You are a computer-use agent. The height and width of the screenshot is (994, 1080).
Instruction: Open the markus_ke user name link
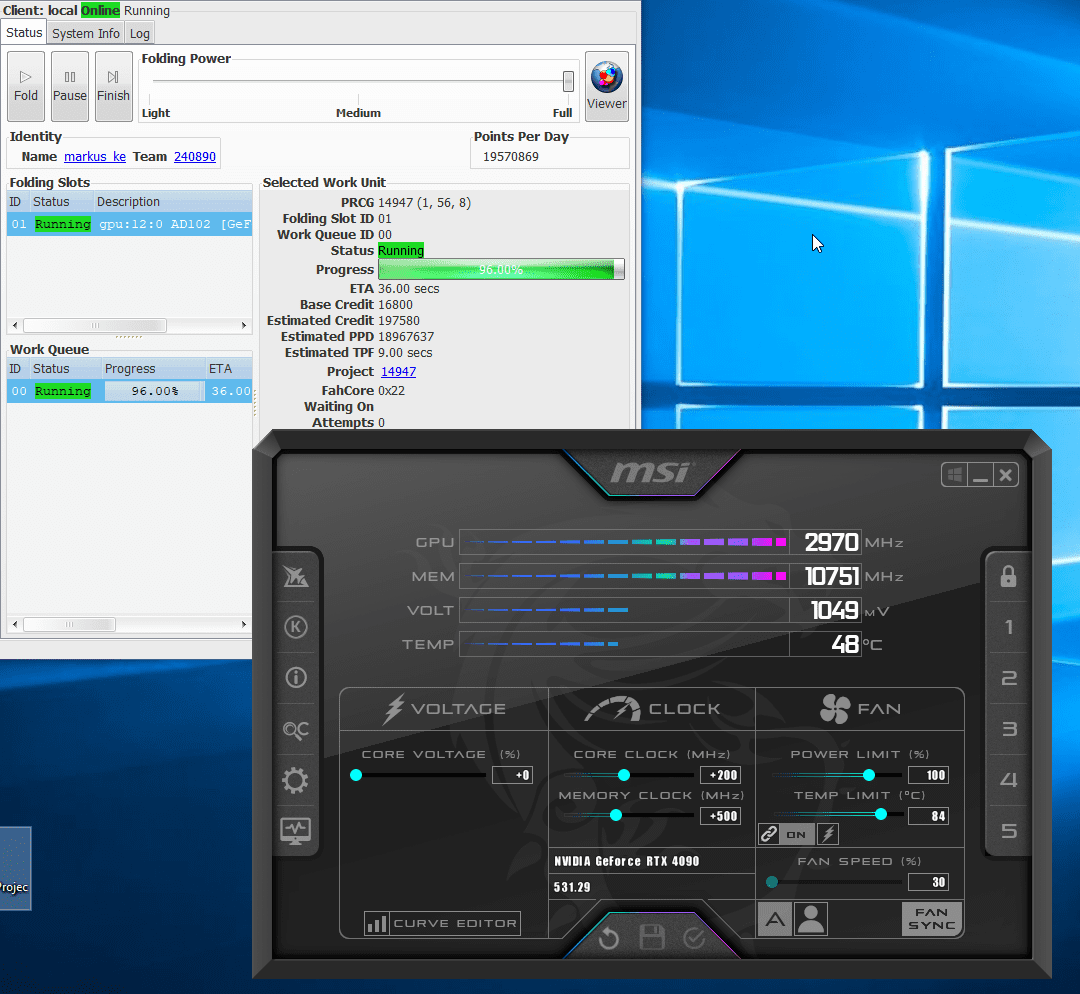pos(95,156)
